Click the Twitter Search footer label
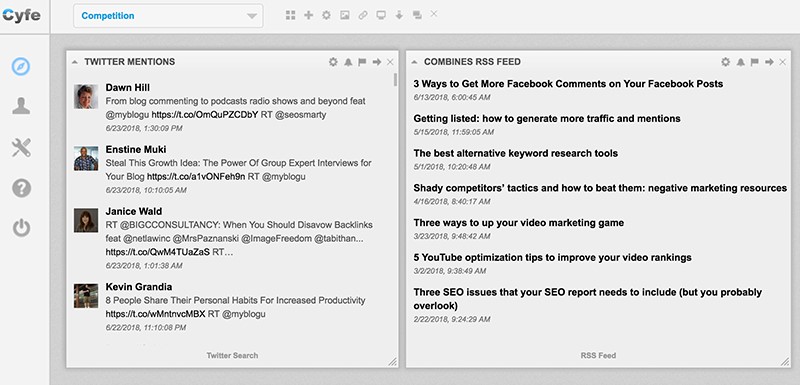Viewport: 800px width, 385px height. [232, 355]
